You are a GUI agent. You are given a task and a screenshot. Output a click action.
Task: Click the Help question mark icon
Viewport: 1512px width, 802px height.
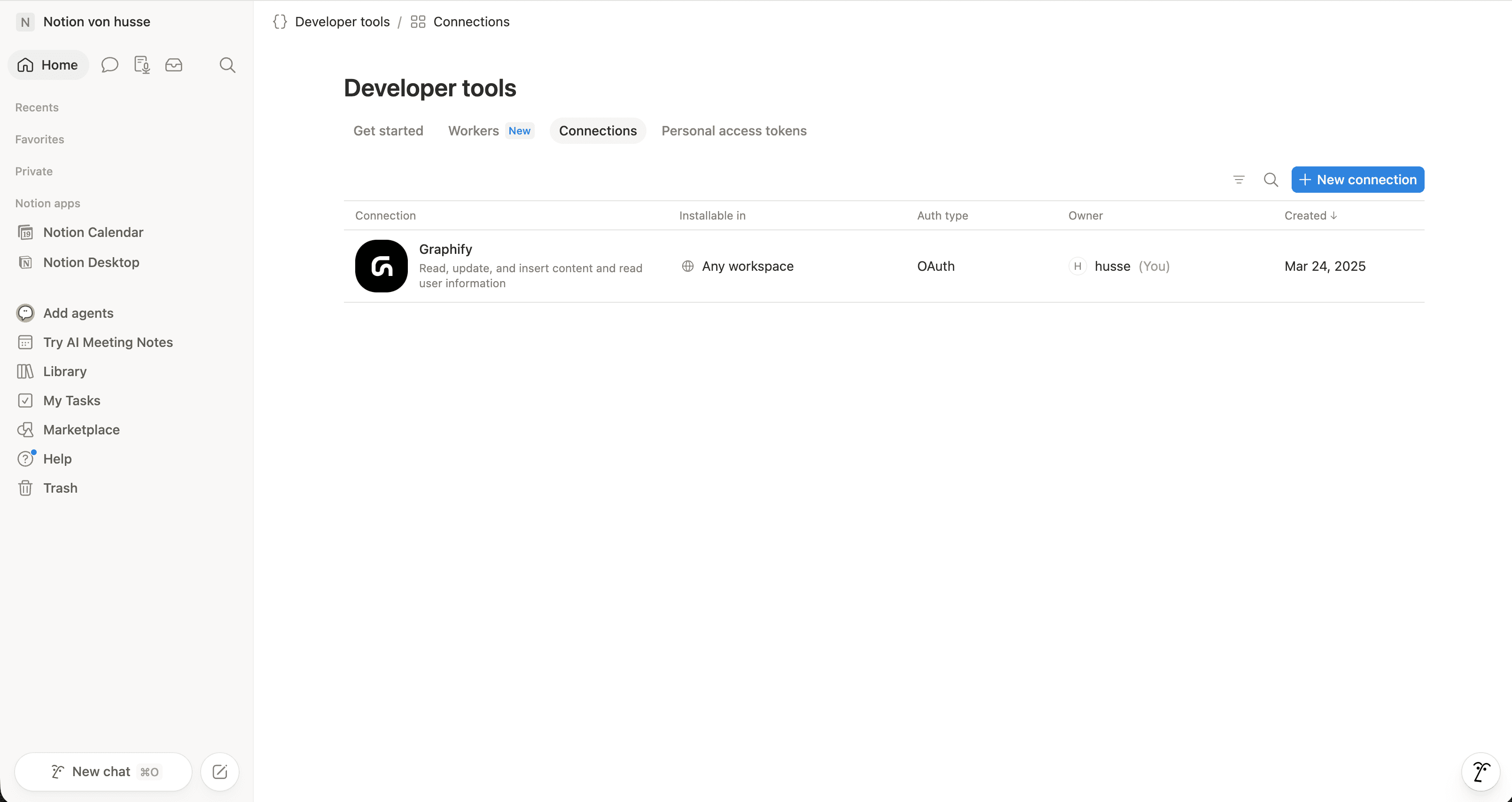pos(25,458)
